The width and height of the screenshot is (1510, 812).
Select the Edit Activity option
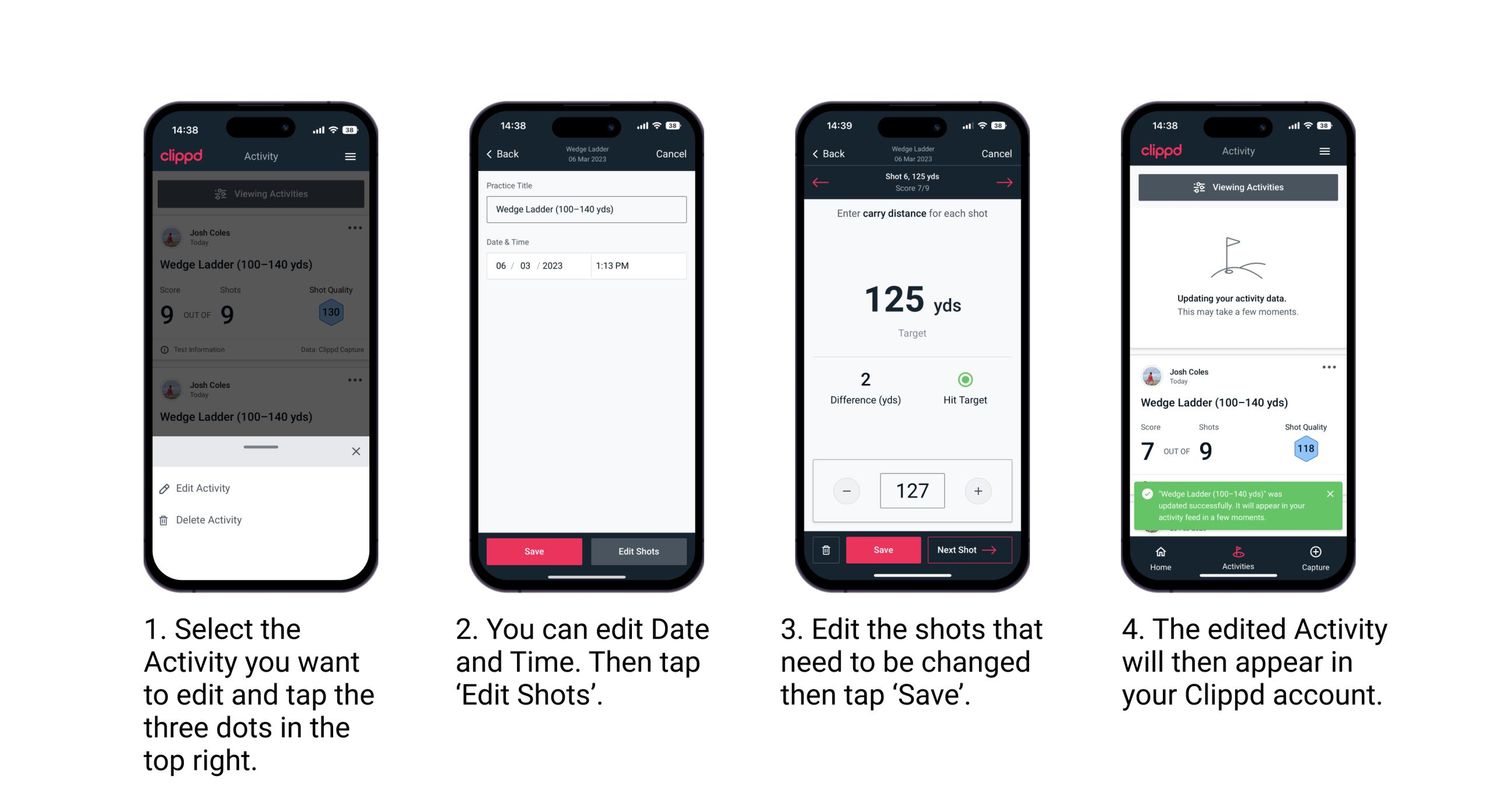pos(204,489)
